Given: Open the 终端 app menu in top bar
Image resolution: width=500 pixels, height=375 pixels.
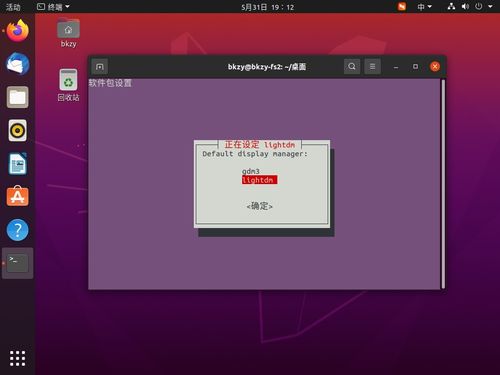Looking at the screenshot, I should pyautogui.click(x=53, y=7).
